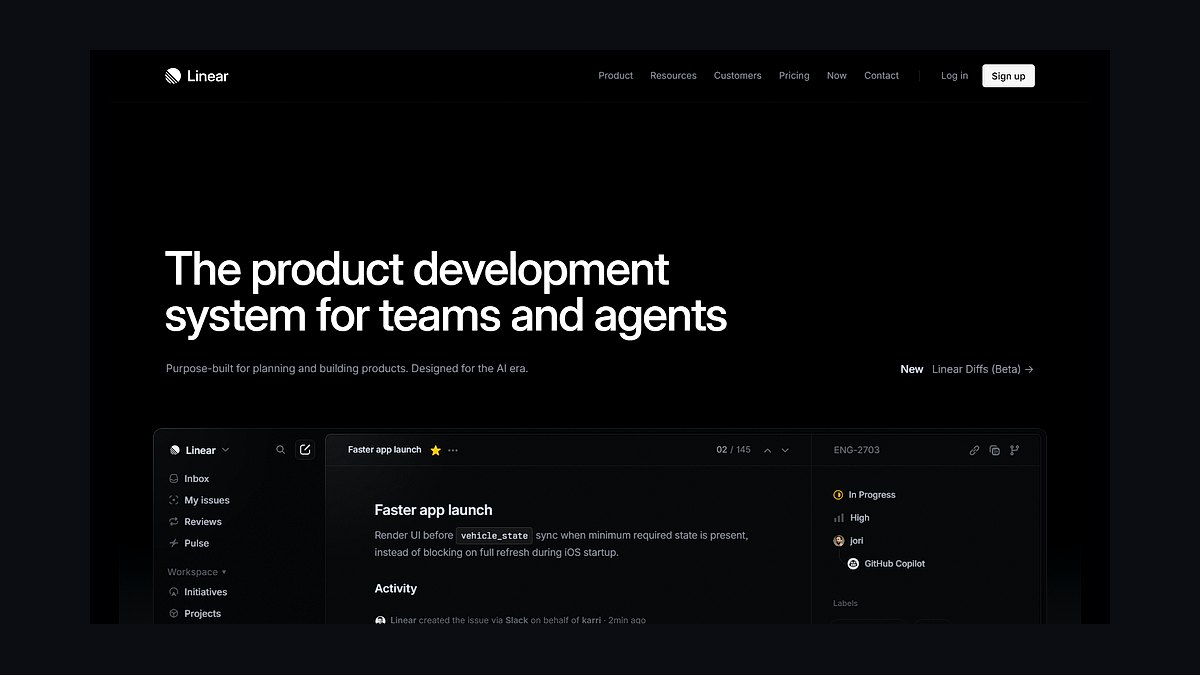Go to the Contact page
1200x675 pixels.
881,76
